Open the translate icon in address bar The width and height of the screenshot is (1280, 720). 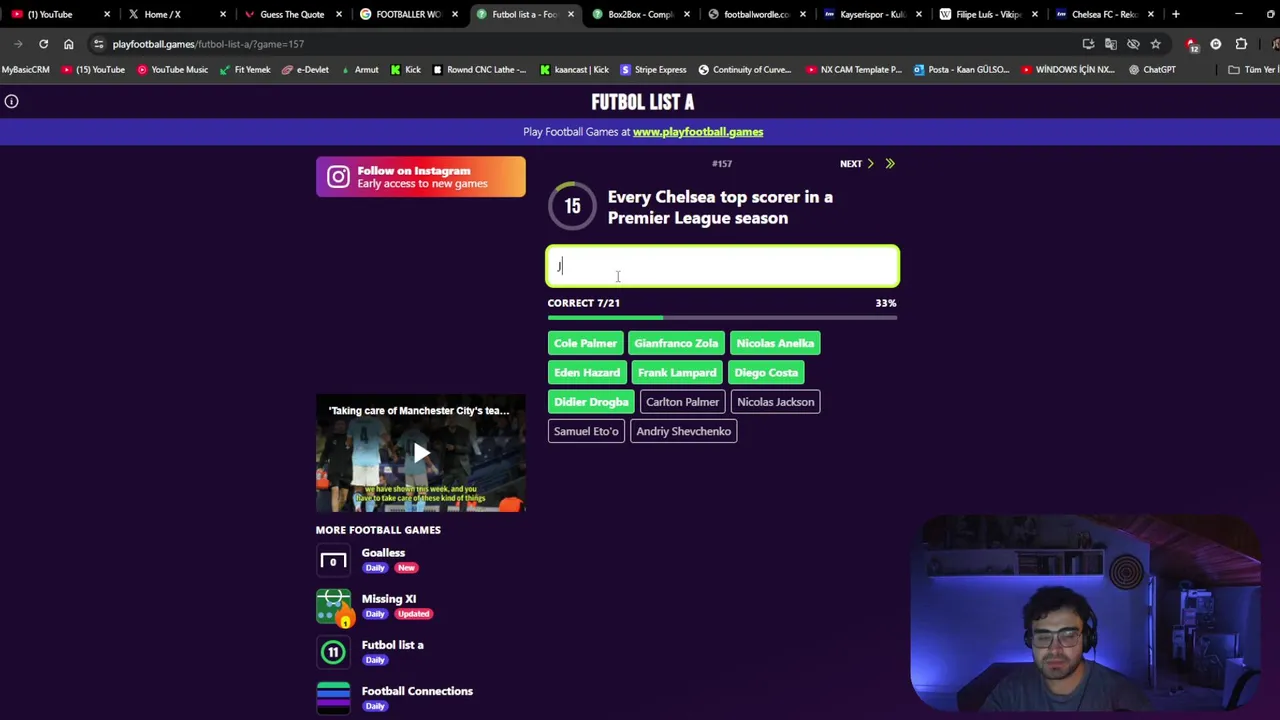click(1110, 44)
